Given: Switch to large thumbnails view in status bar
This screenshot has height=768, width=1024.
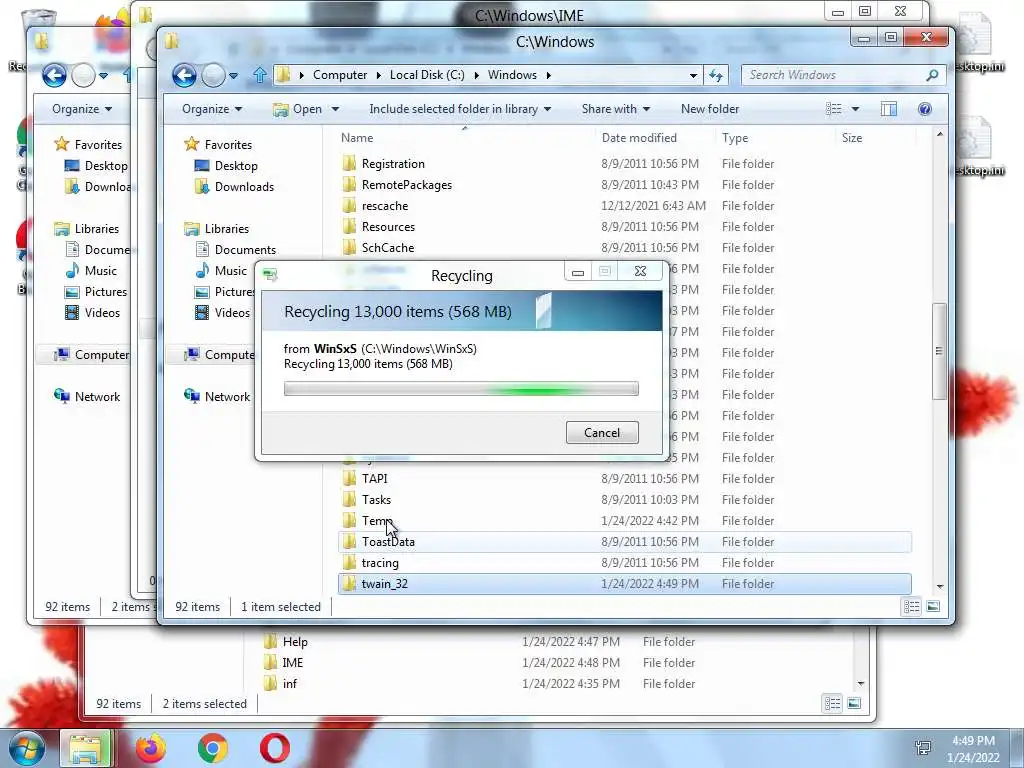Looking at the screenshot, I should (x=933, y=607).
